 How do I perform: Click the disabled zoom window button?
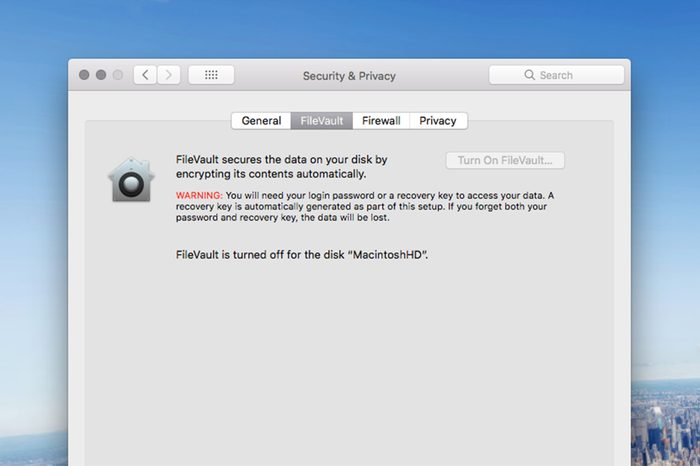(118, 75)
